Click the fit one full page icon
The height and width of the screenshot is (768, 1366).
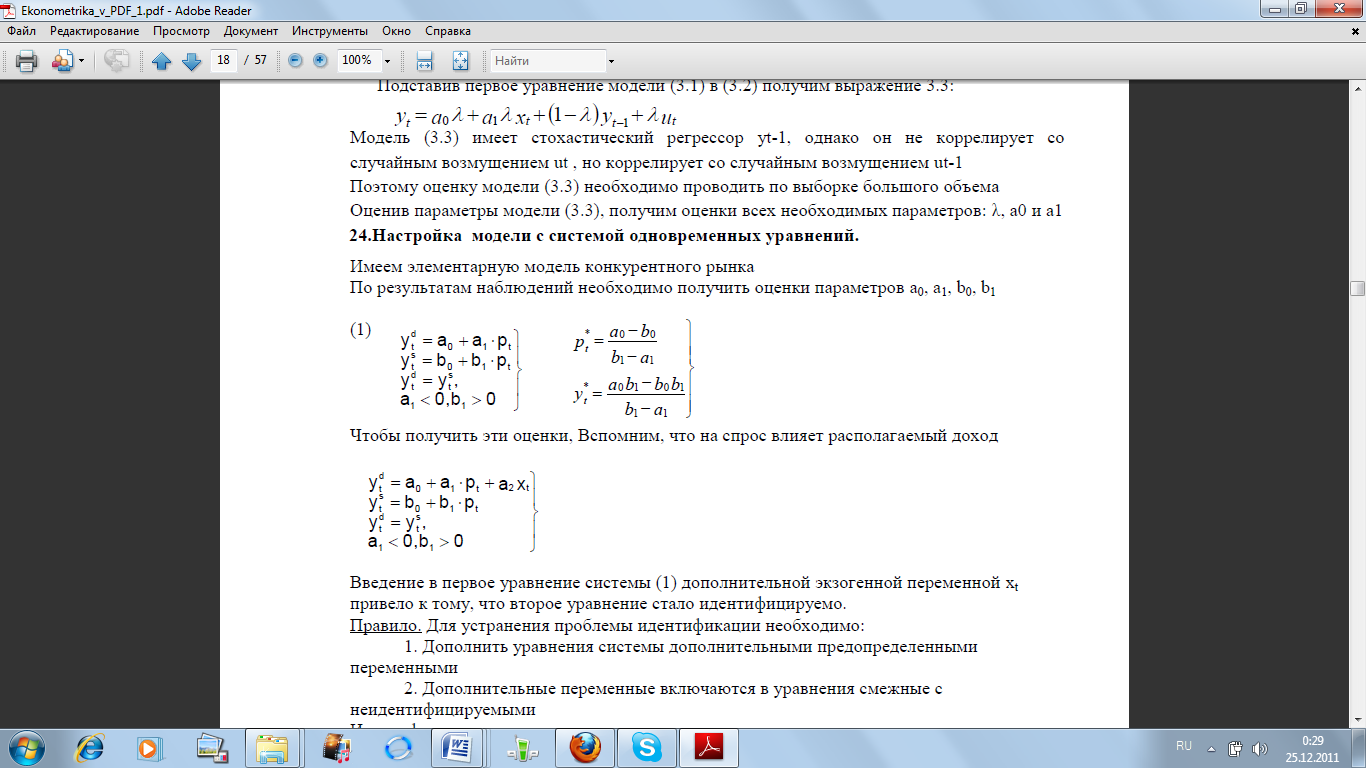(x=460, y=61)
